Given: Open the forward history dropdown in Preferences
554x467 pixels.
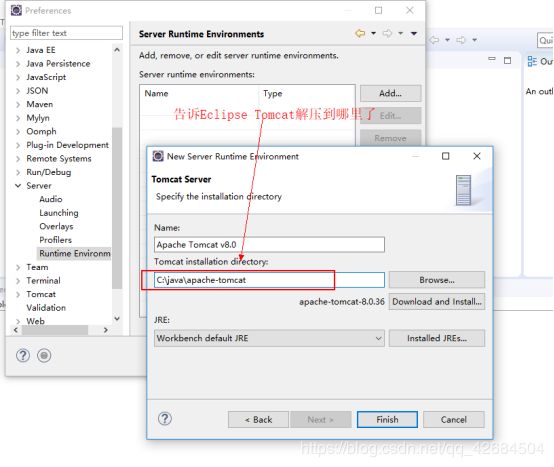Looking at the screenshot, I should pos(401,34).
